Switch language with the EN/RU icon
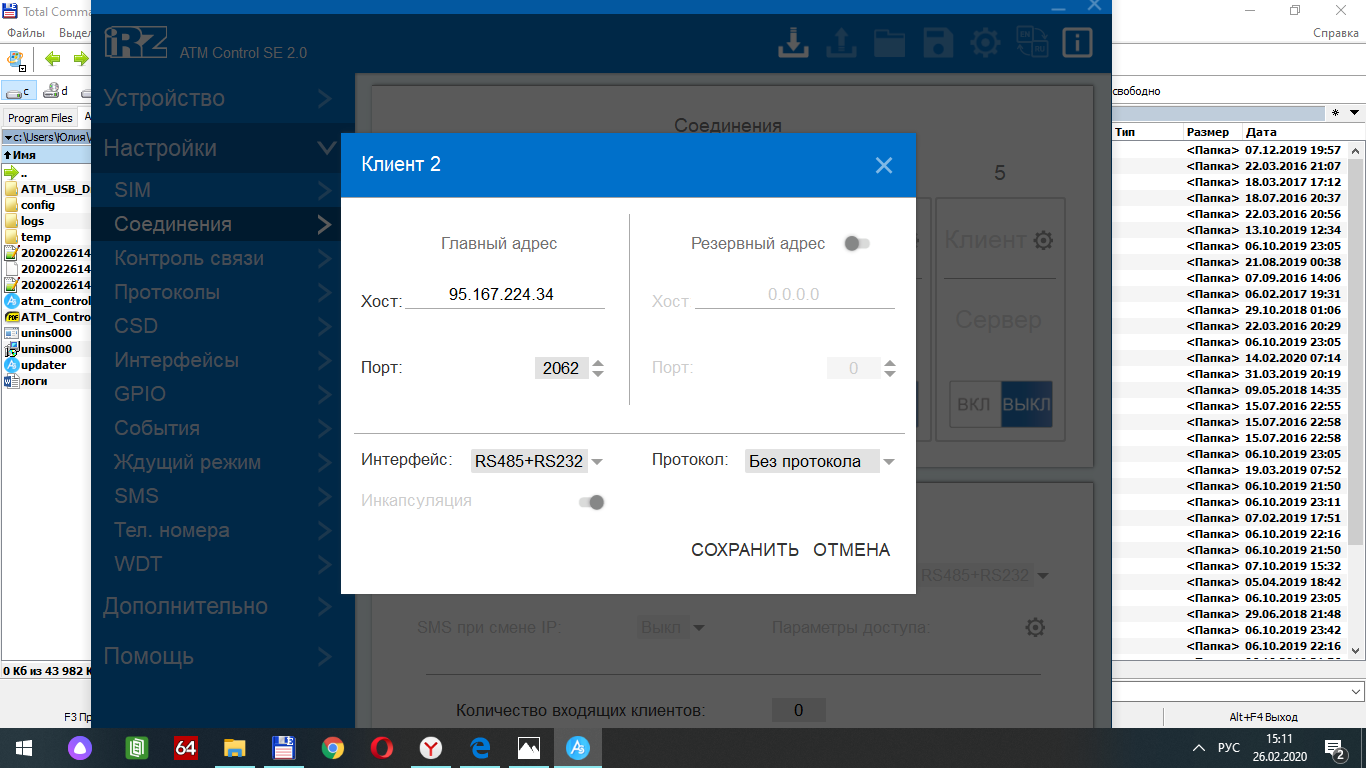This screenshot has width=1366, height=768. 1030,41
